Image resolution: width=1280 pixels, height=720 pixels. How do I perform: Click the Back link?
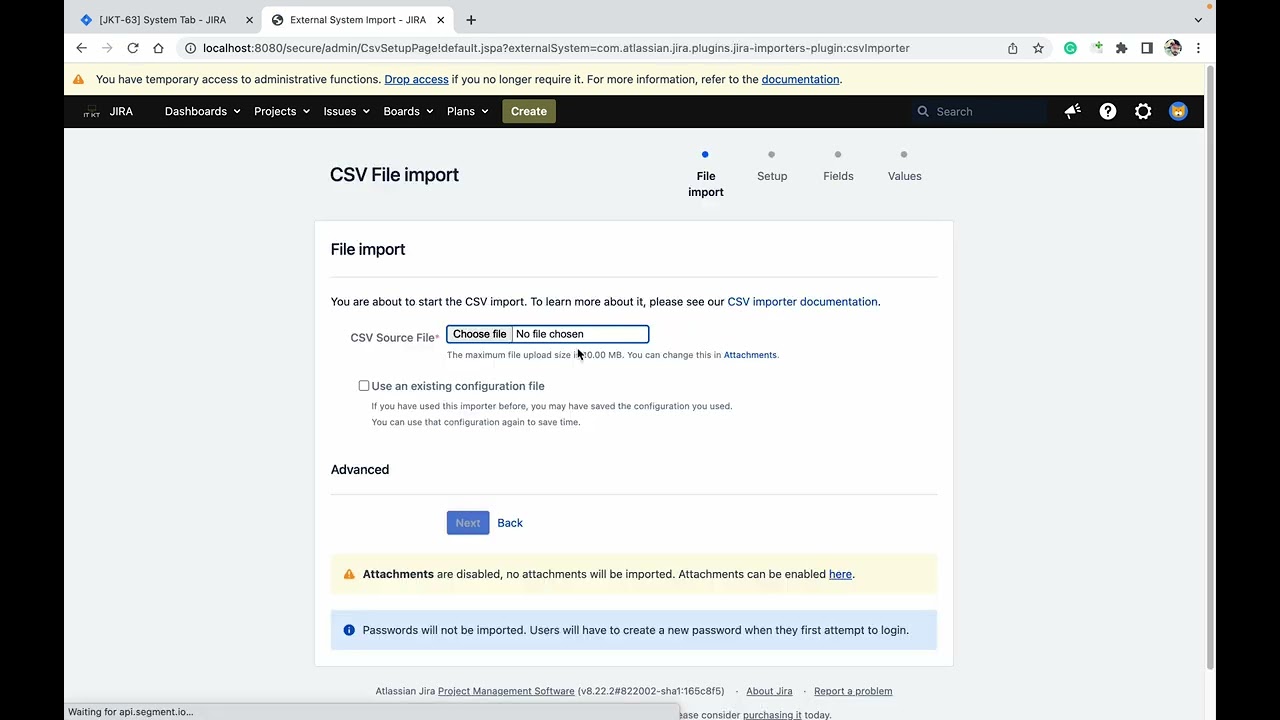click(510, 523)
